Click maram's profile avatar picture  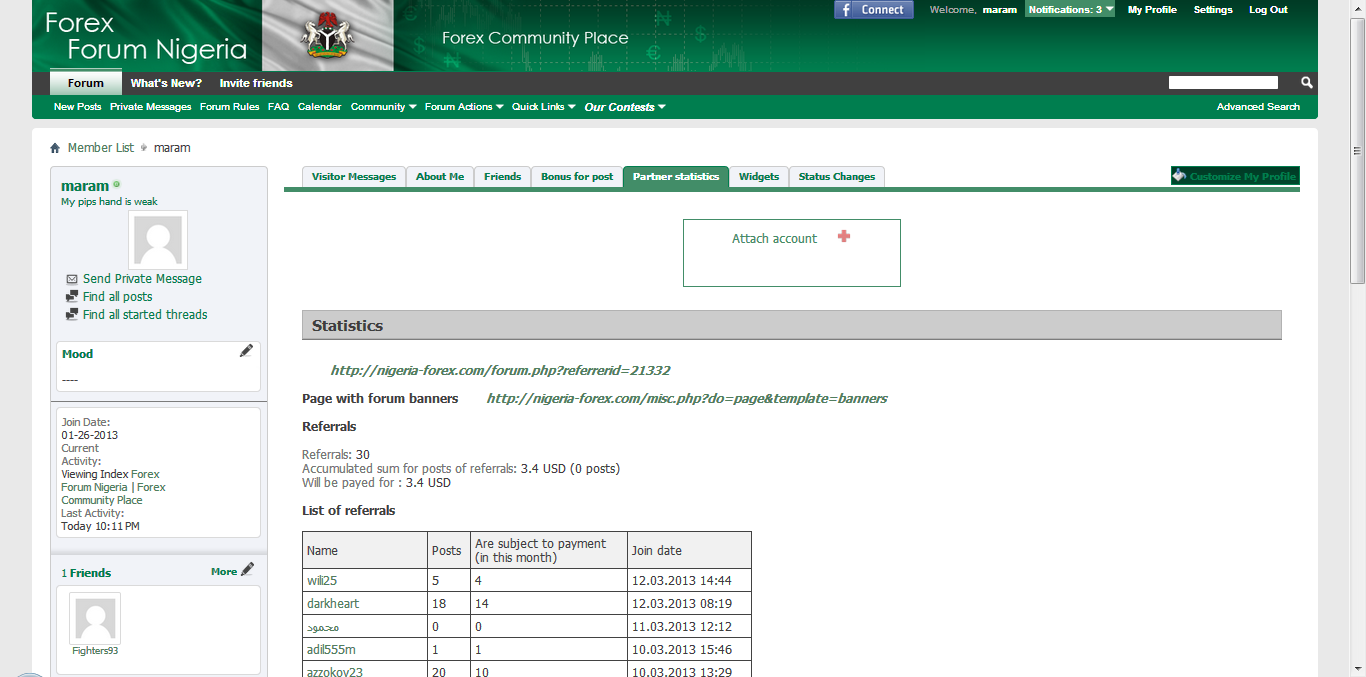point(158,240)
